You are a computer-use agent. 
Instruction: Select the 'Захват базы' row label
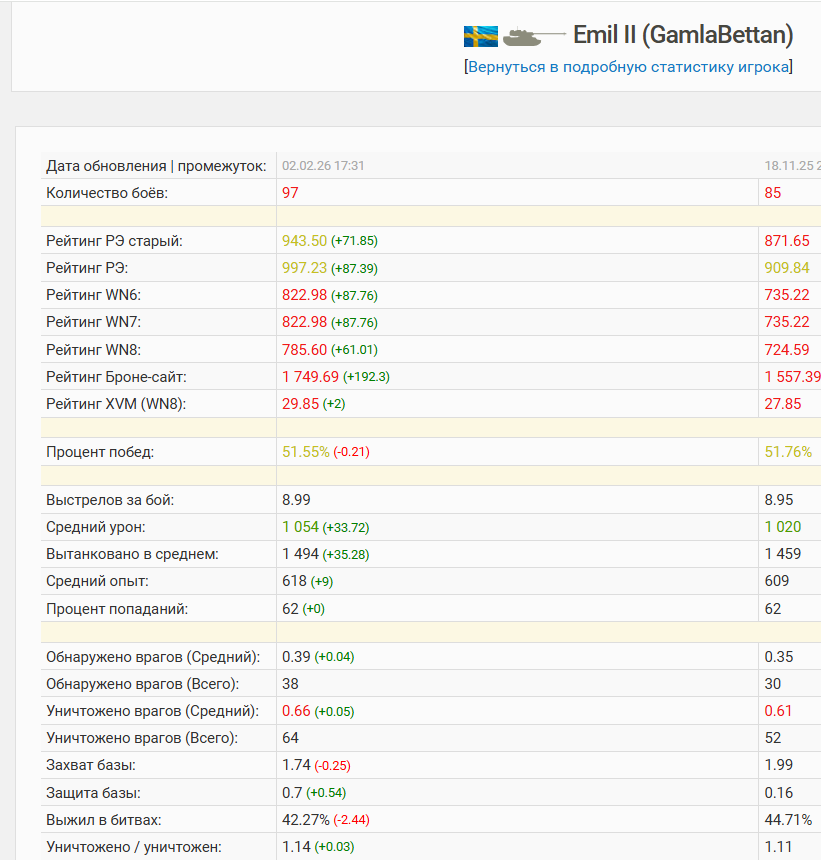point(91,765)
